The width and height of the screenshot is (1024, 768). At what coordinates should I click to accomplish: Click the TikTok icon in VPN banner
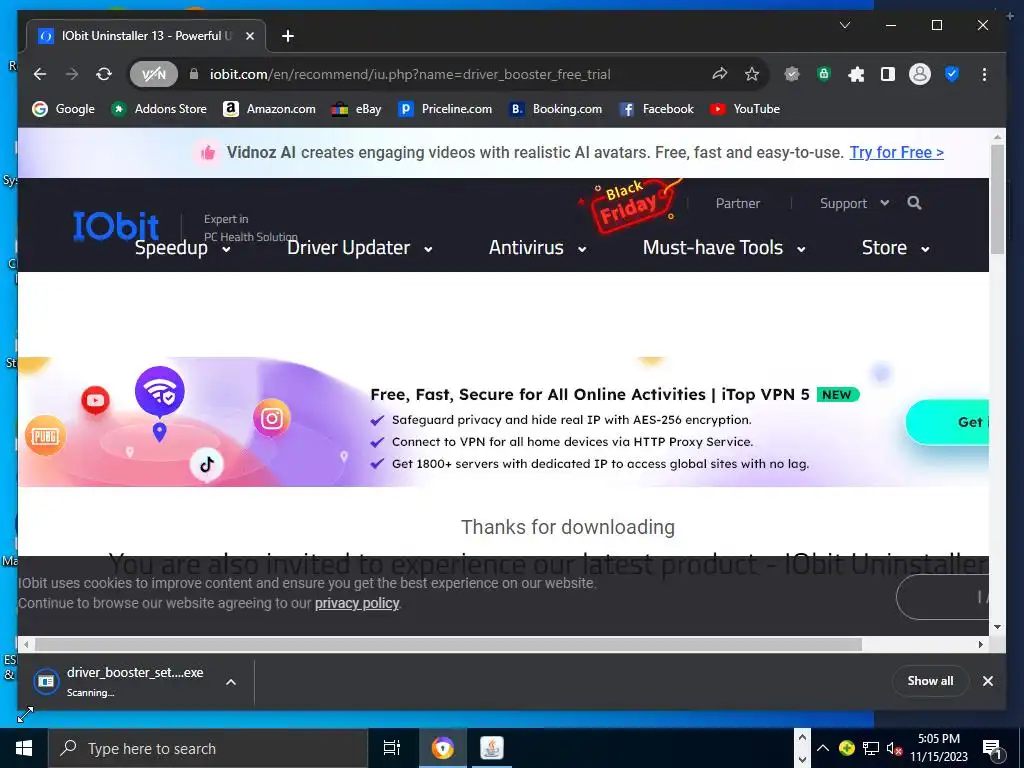206,464
